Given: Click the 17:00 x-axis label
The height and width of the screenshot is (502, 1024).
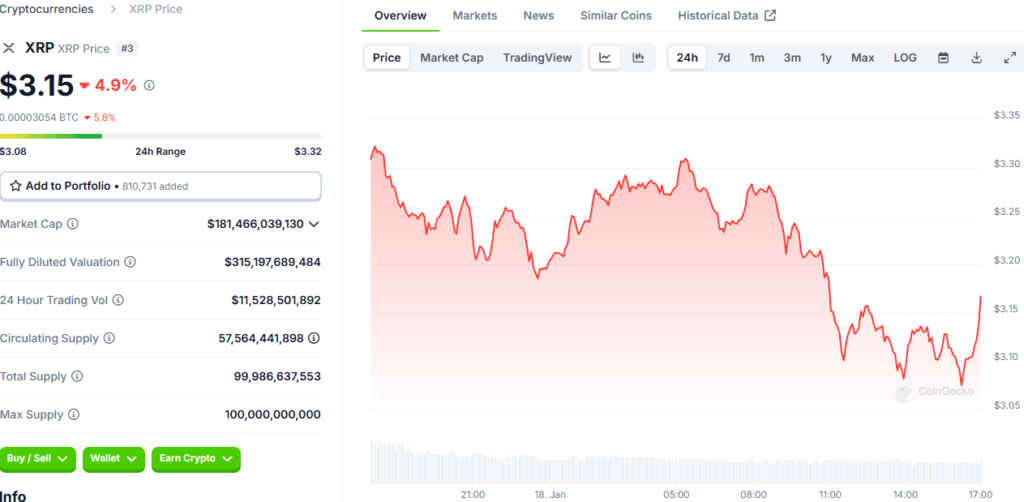Looking at the screenshot, I should (x=981, y=494).
